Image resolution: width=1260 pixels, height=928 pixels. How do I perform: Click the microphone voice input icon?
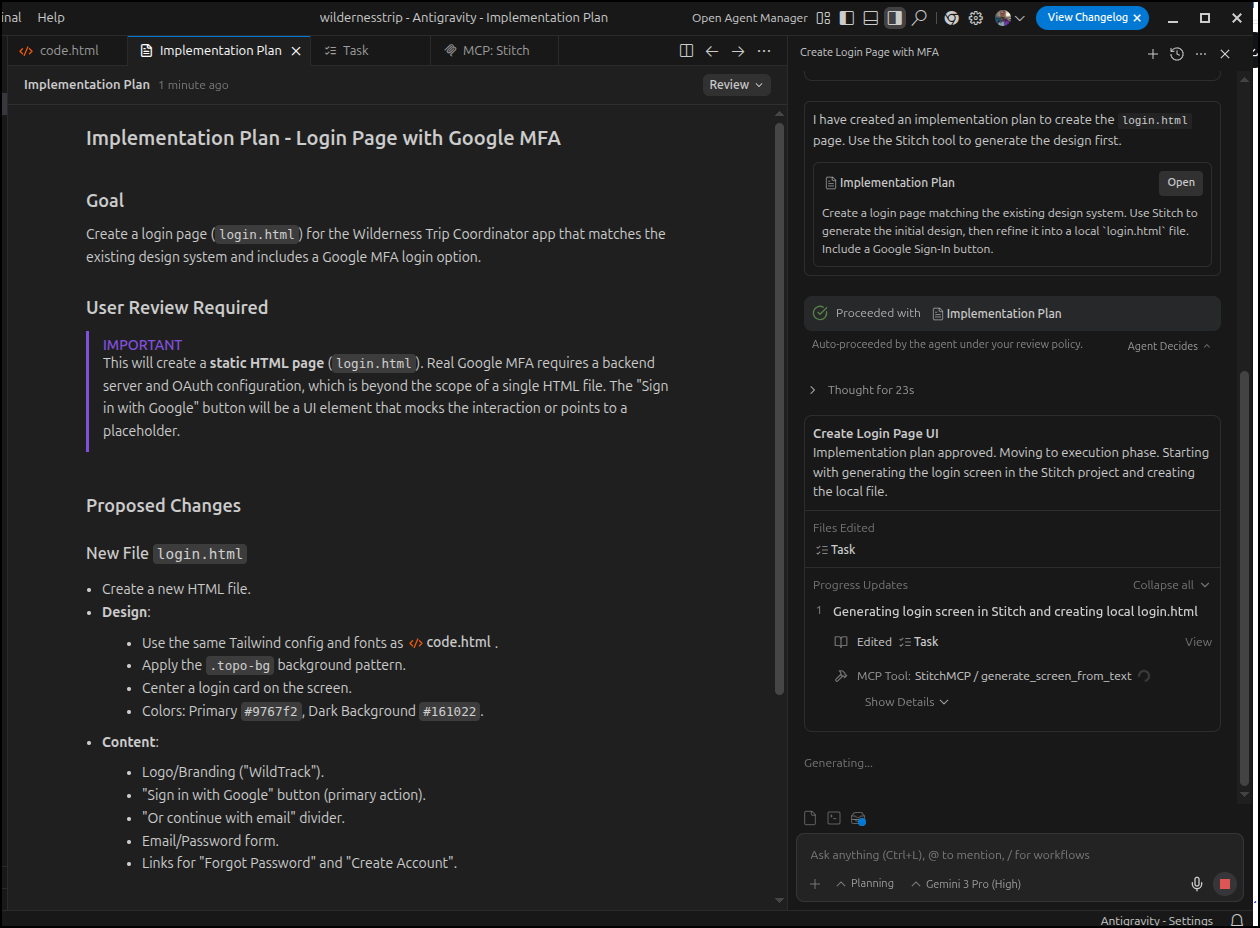[1196, 884]
